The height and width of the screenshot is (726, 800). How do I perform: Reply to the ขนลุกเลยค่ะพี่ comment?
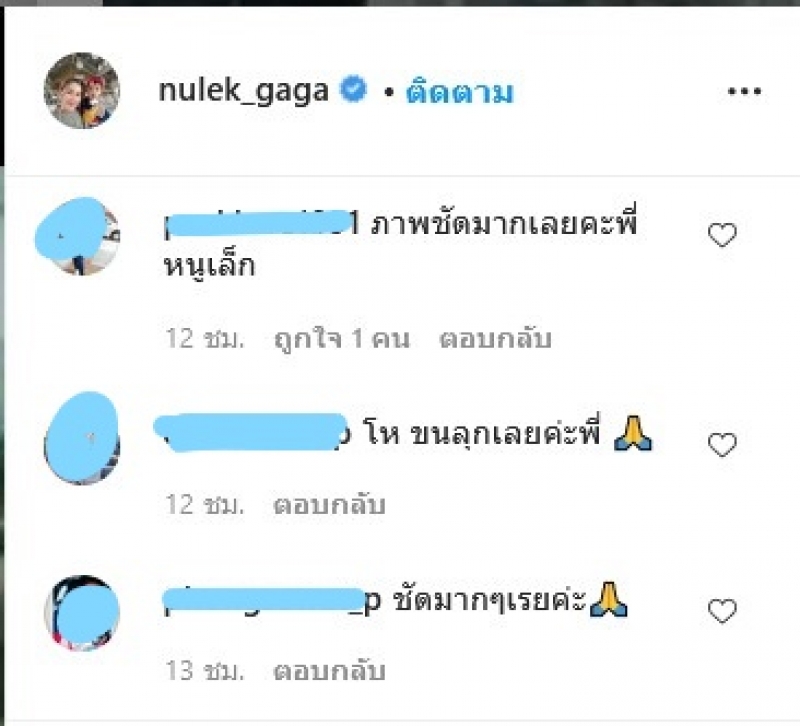pyautogui.click(x=329, y=505)
